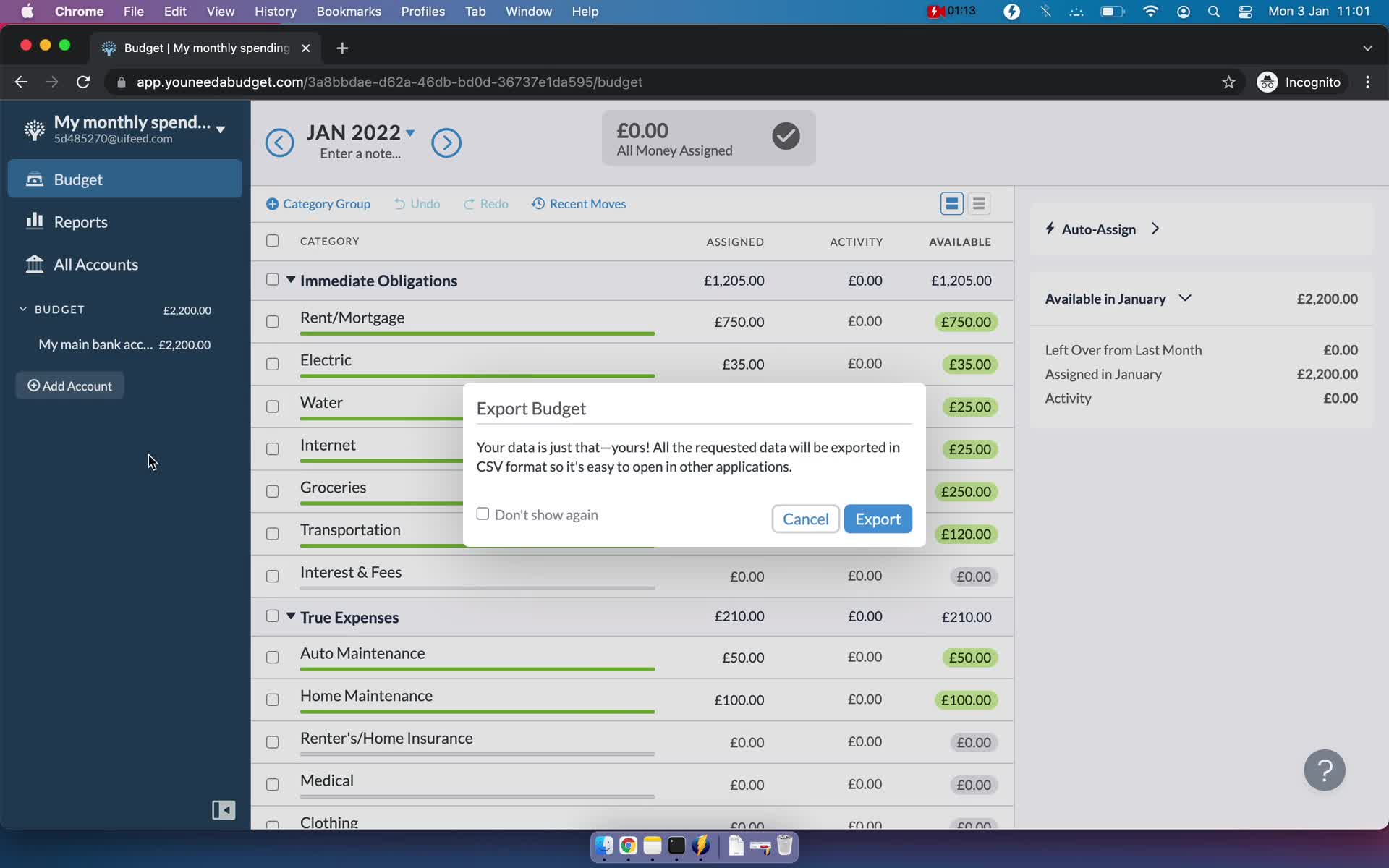This screenshot has height=868, width=1389.
Task: Click the Enter a note input field
Action: click(x=363, y=152)
